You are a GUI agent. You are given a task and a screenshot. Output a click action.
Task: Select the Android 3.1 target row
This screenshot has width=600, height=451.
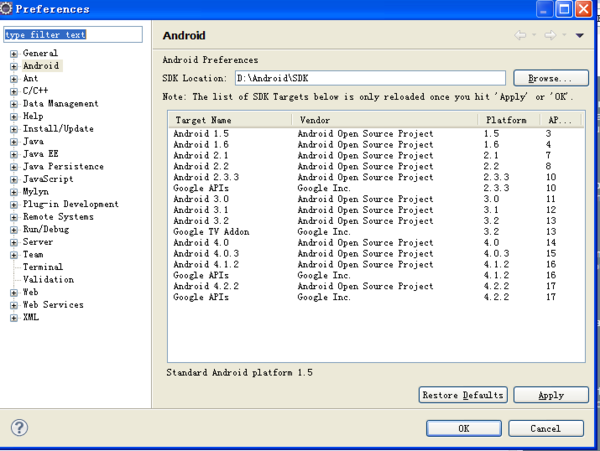tap(376, 210)
